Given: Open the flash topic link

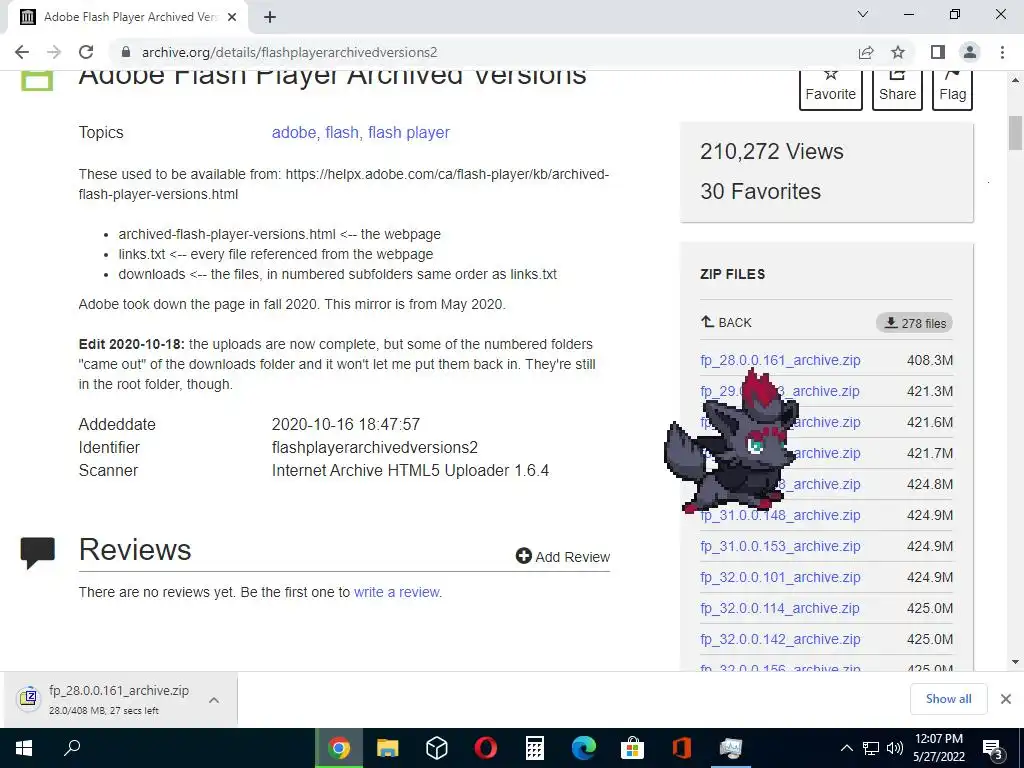Looking at the screenshot, I should click(342, 133).
